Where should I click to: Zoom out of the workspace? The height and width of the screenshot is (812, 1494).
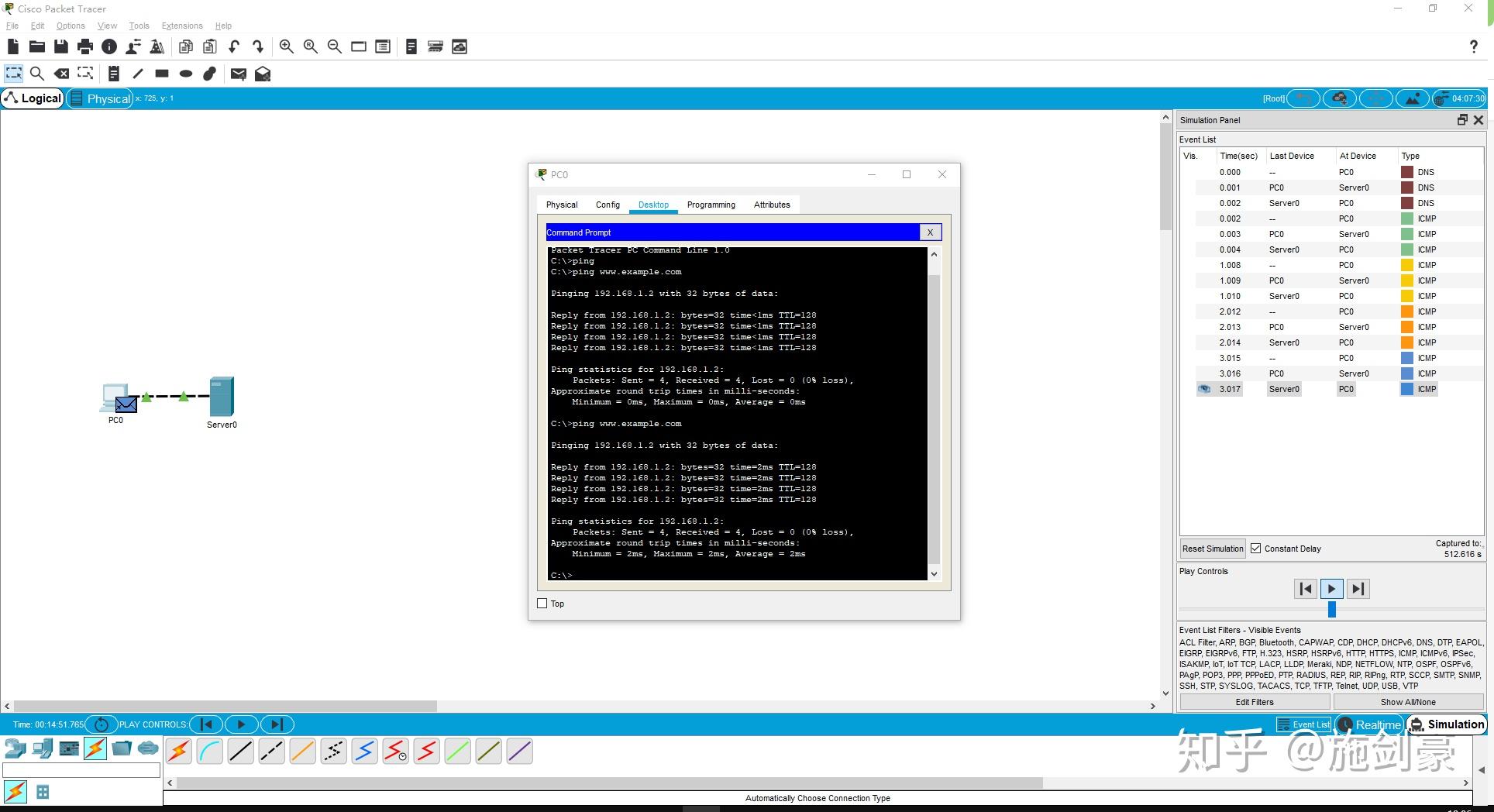pyautogui.click(x=335, y=46)
